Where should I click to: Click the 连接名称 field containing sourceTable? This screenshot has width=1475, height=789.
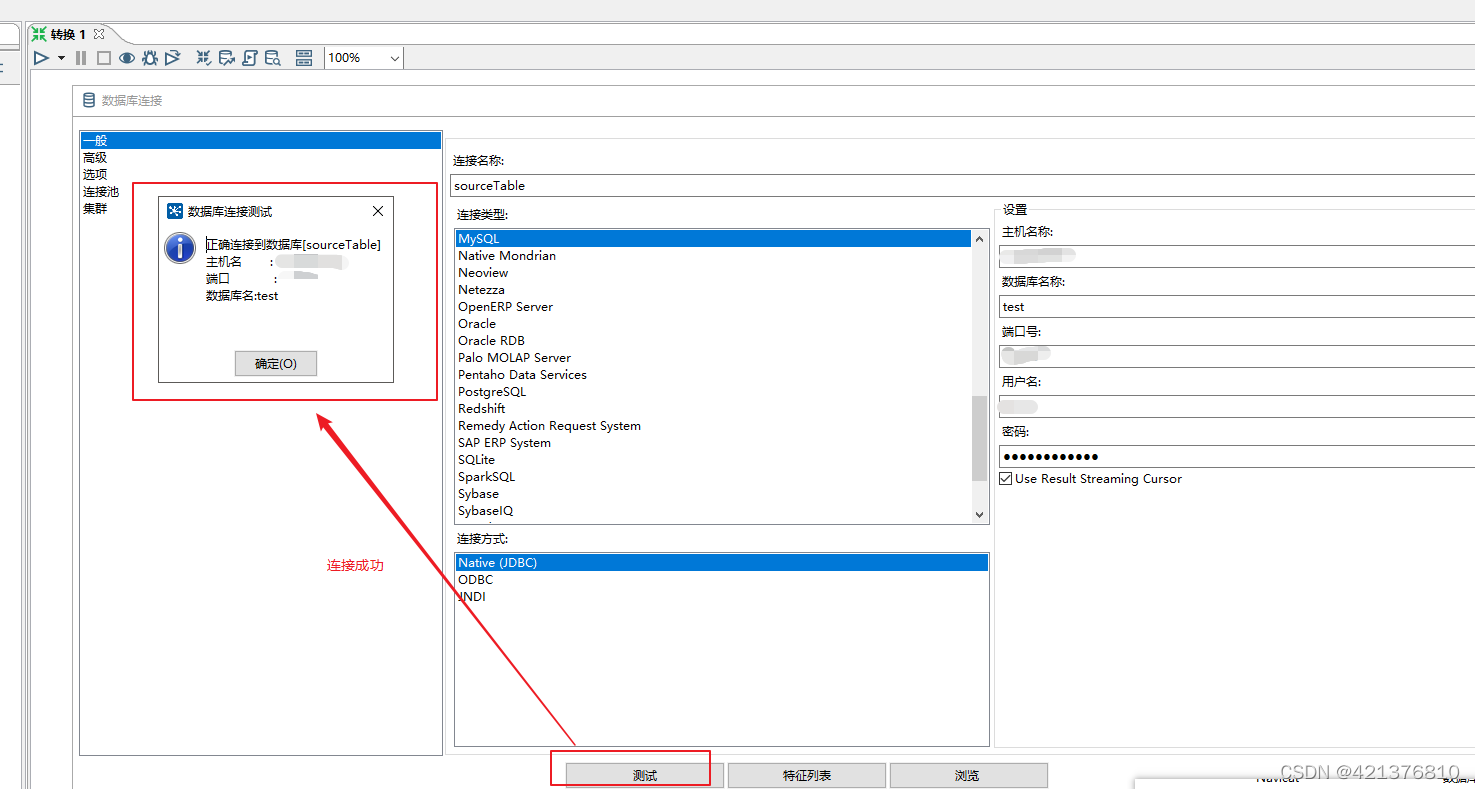point(962,185)
